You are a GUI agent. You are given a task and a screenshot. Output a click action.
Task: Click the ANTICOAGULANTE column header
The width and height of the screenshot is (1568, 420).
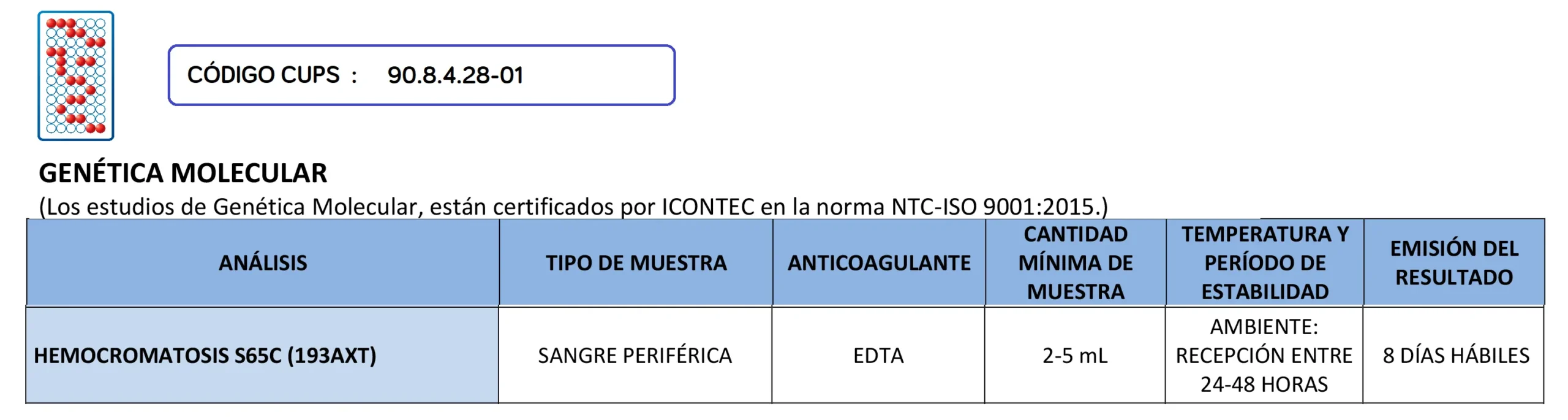[x=879, y=263]
